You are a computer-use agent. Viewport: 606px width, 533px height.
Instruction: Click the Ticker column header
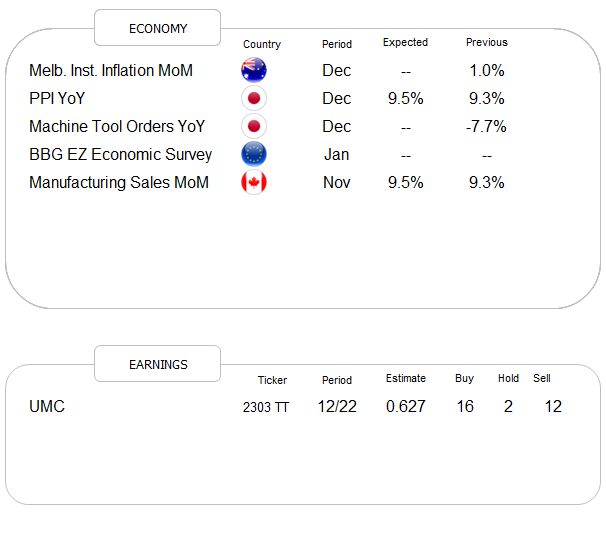[x=272, y=380]
